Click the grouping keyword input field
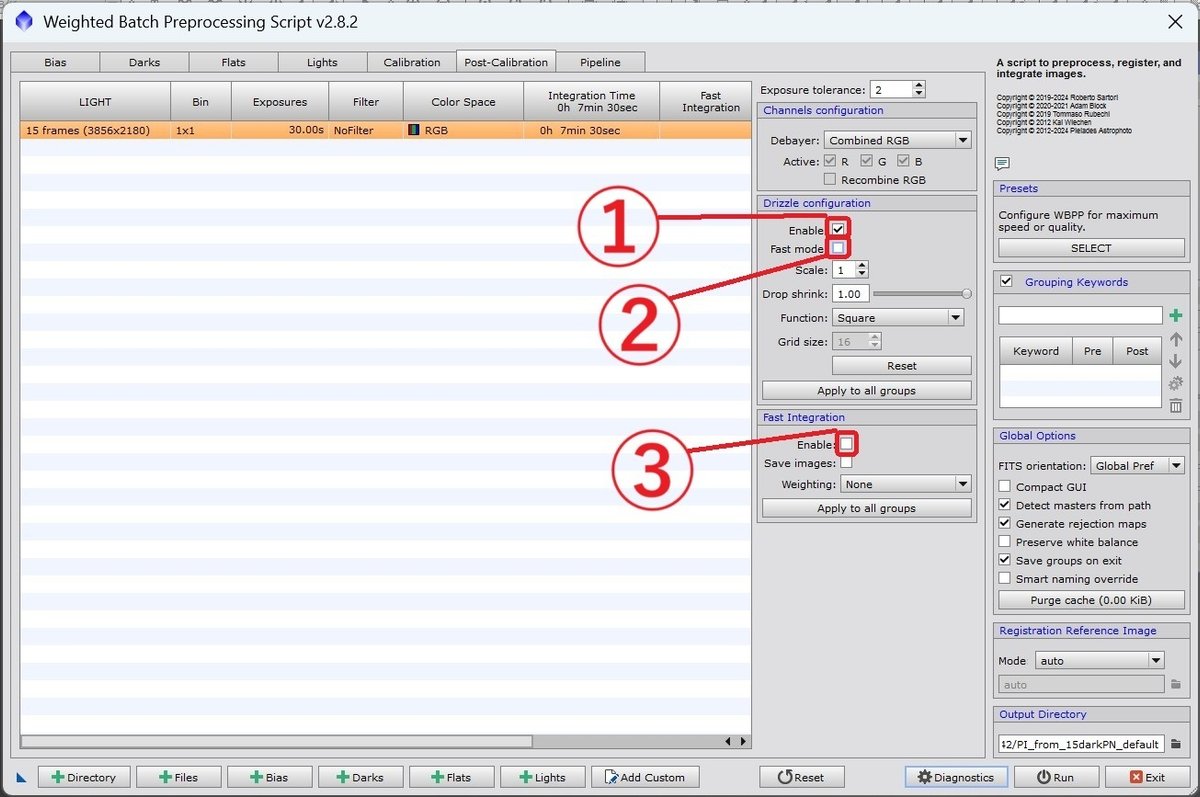The height and width of the screenshot is (797, 1200). click(1080, 316)
